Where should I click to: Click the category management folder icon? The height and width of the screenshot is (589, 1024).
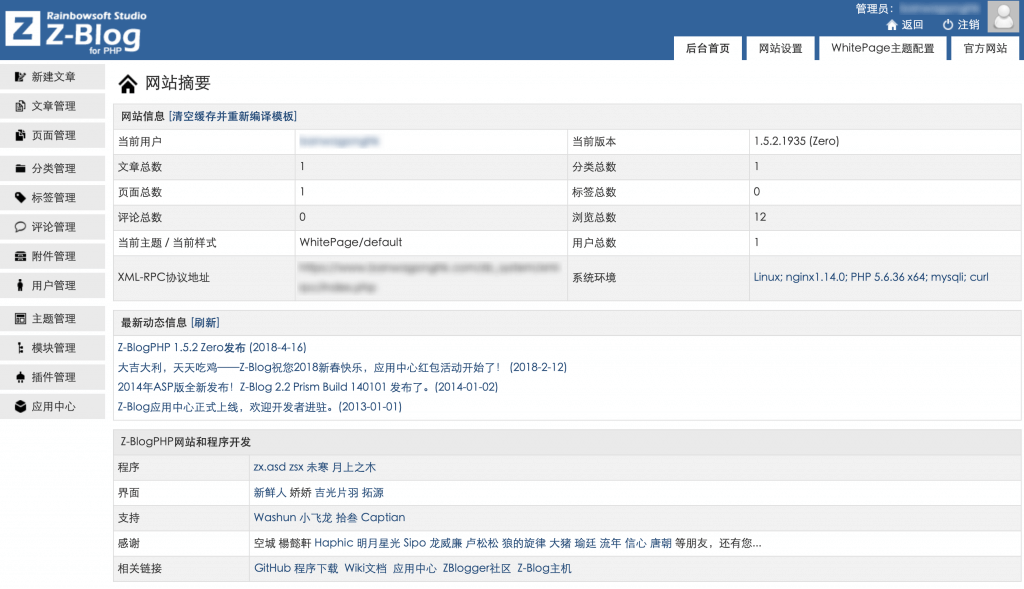click(20, 168)
